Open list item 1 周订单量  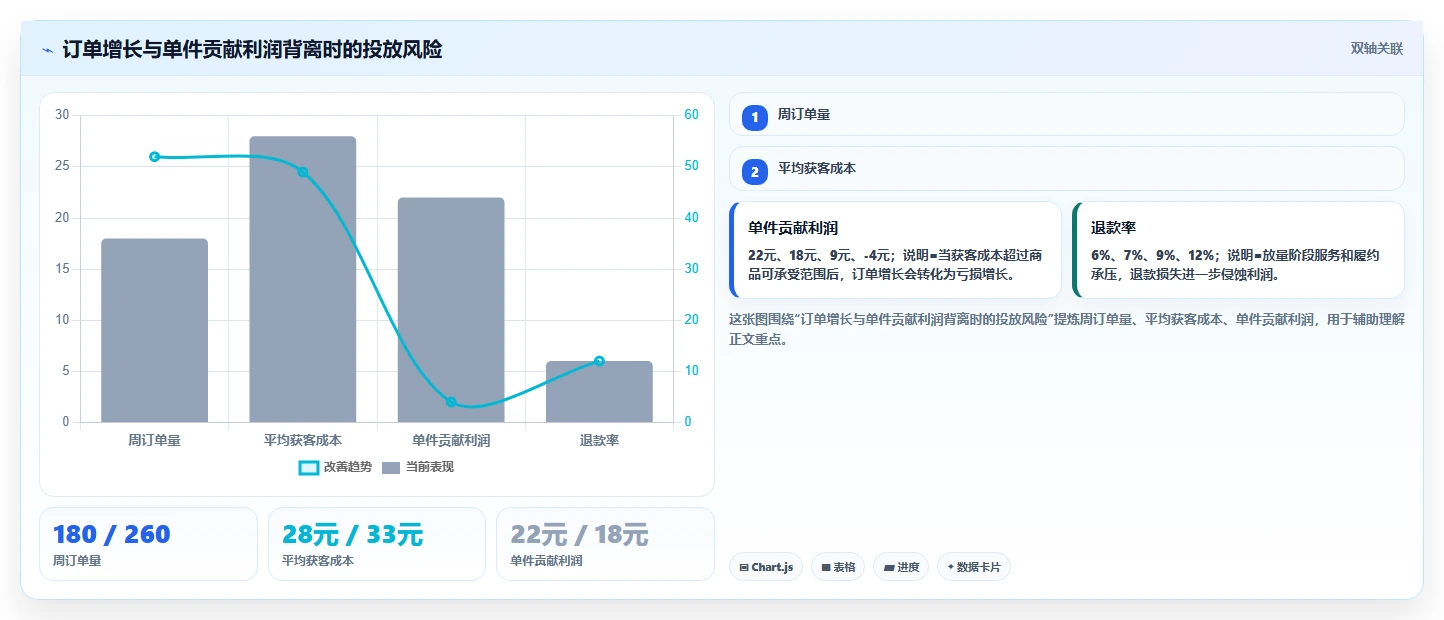pyautogui.click(x=1067, y=114)
